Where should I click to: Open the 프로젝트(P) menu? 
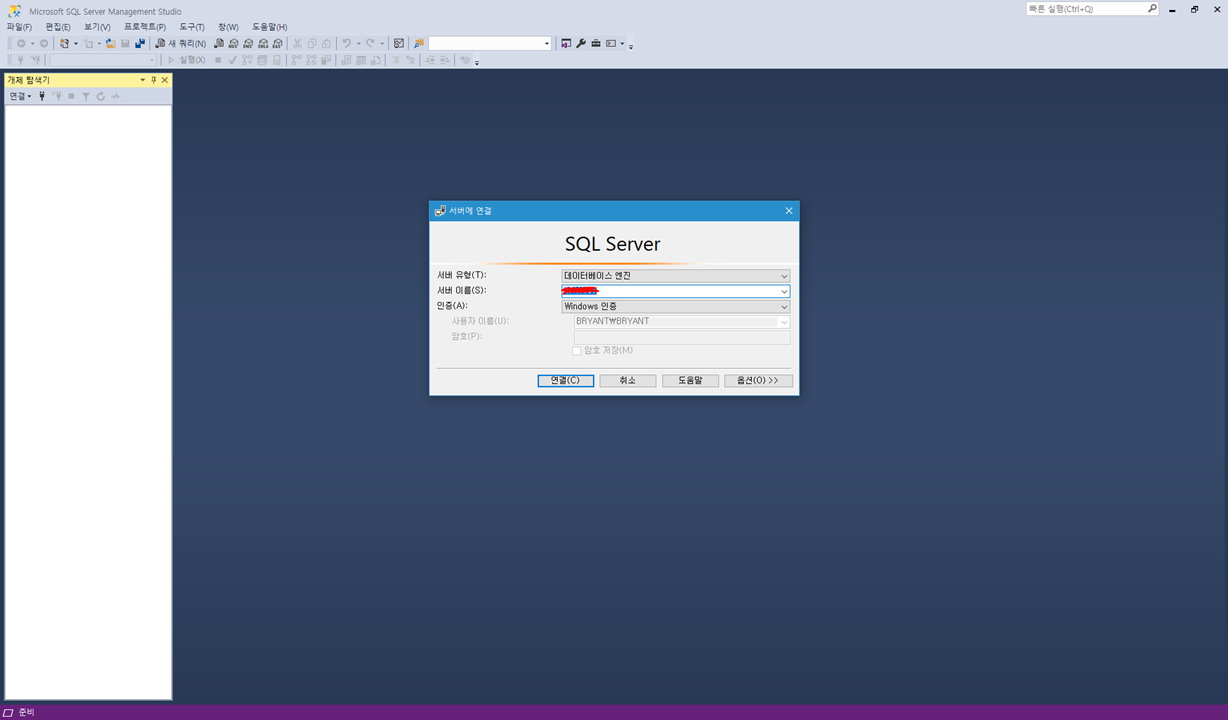click(x=145, y=27)
